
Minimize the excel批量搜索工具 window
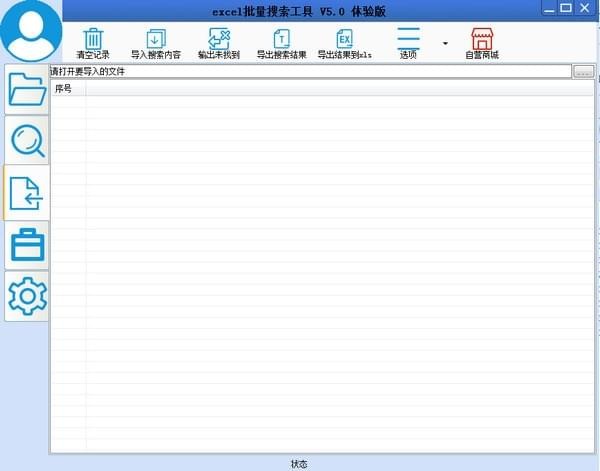tap(549, 8)
